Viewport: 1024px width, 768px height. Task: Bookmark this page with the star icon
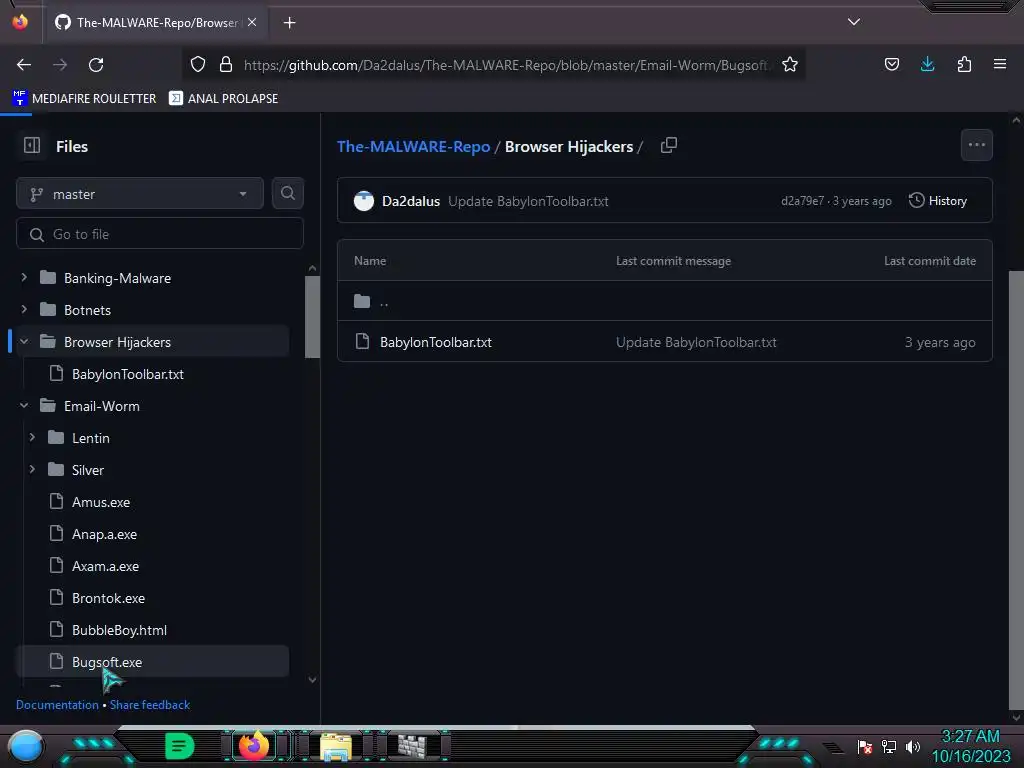click(x=790, y=64)
